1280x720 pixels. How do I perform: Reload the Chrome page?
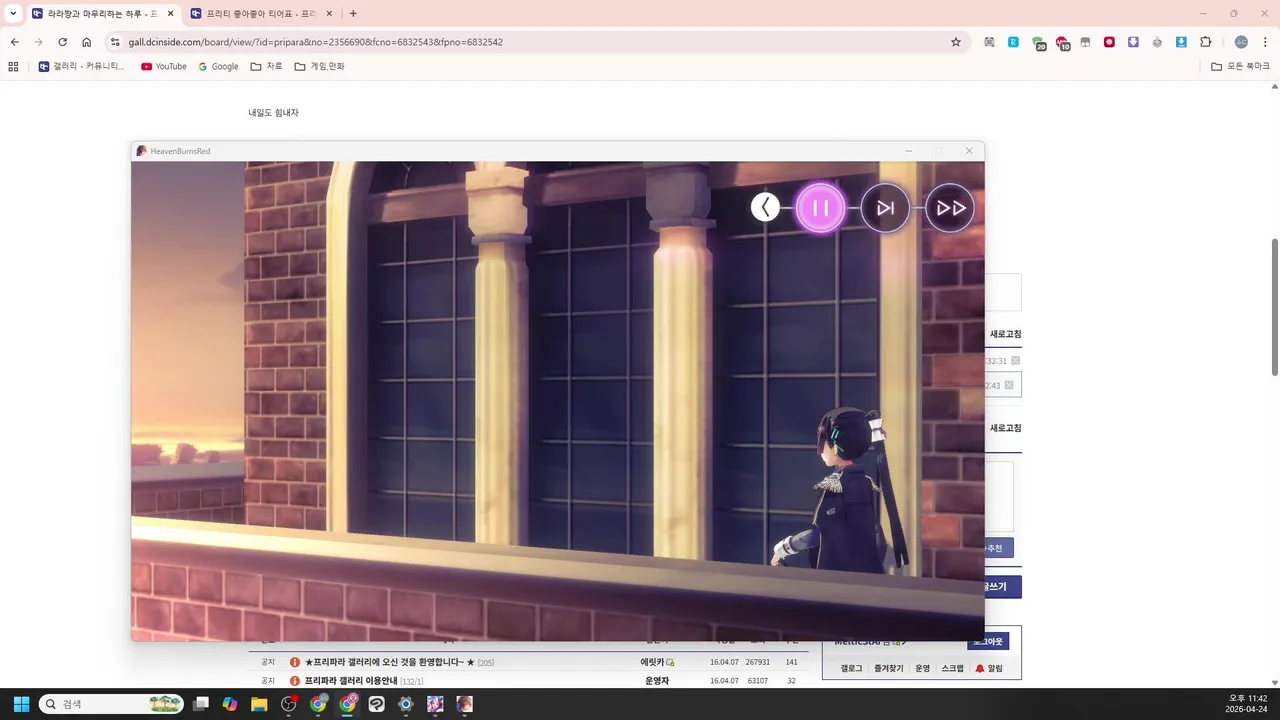(x=63, y=42)
